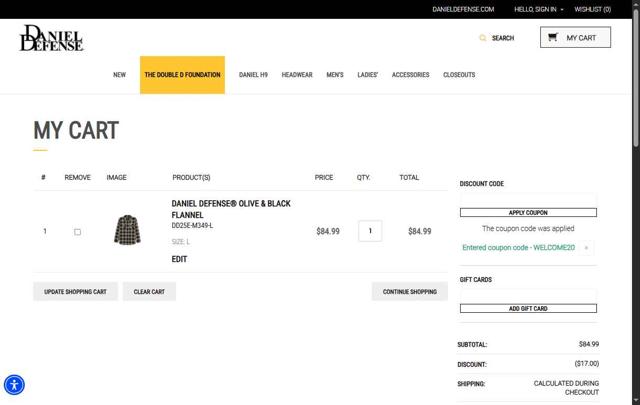The width and height of the screenshot is (640, 405).
Task: Click the Add Gift Card button
Action: (528, 309)
